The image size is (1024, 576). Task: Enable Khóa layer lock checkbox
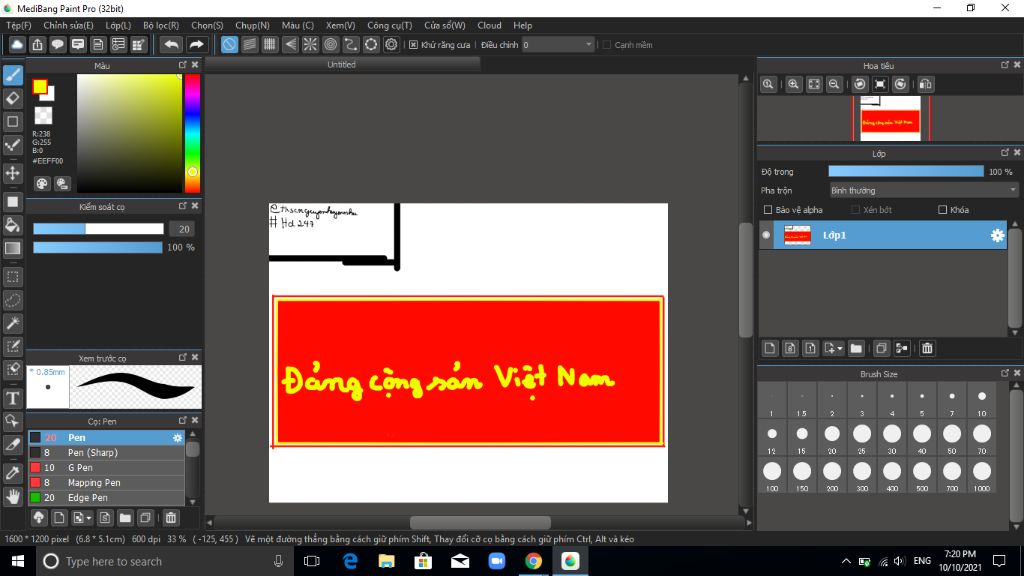[942, 210]
